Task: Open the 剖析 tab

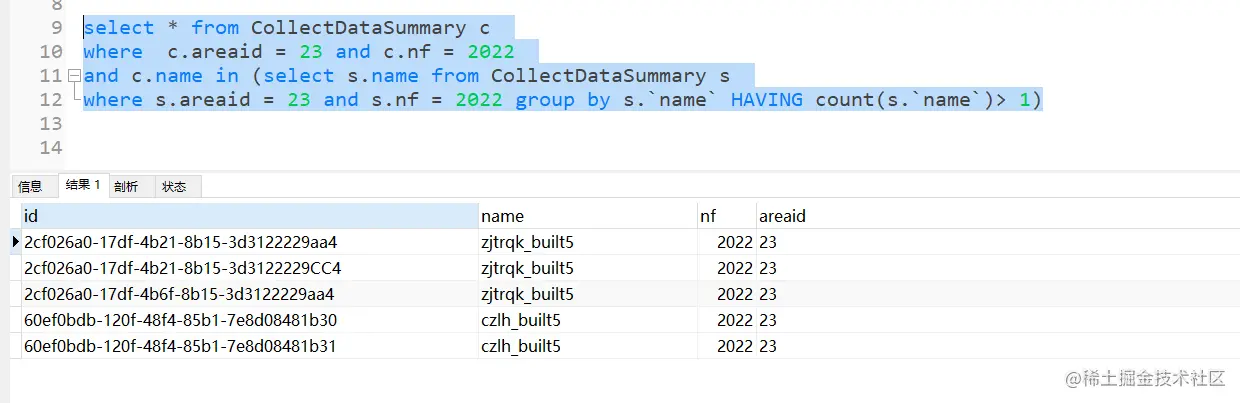Action: (x=126, y=186)
